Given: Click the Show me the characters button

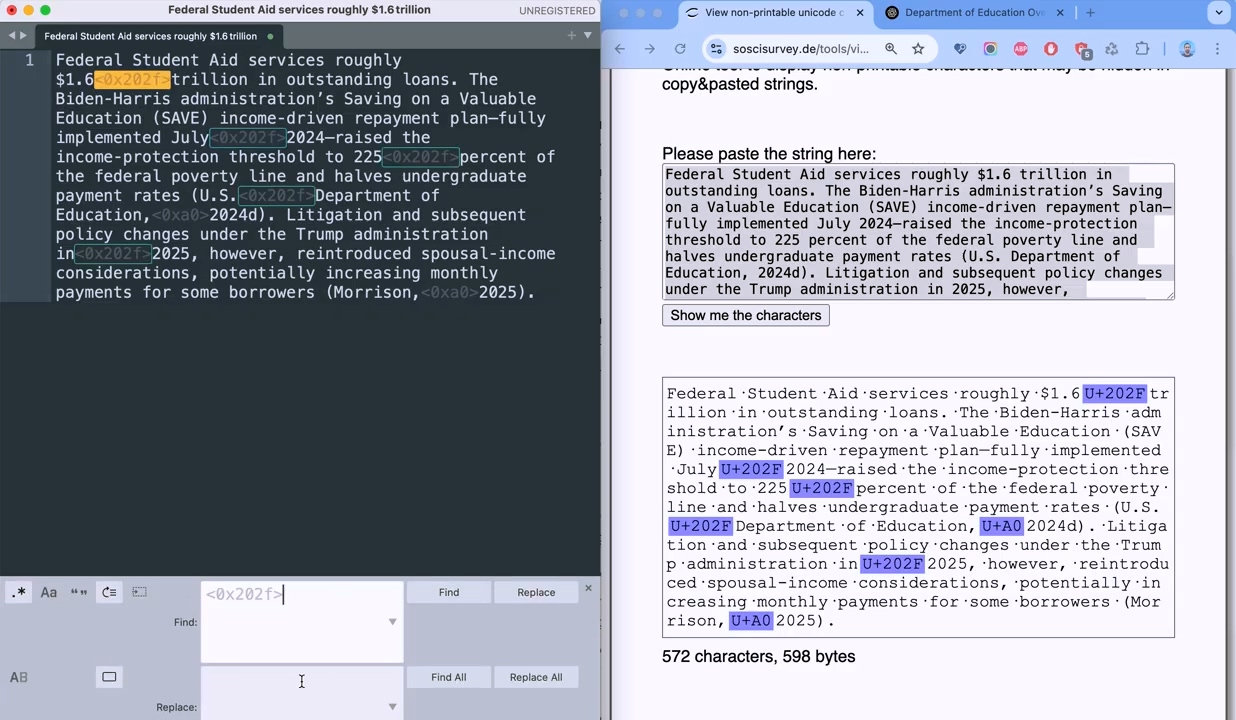Looking at the screenshot, I should [x=745, y=315].
